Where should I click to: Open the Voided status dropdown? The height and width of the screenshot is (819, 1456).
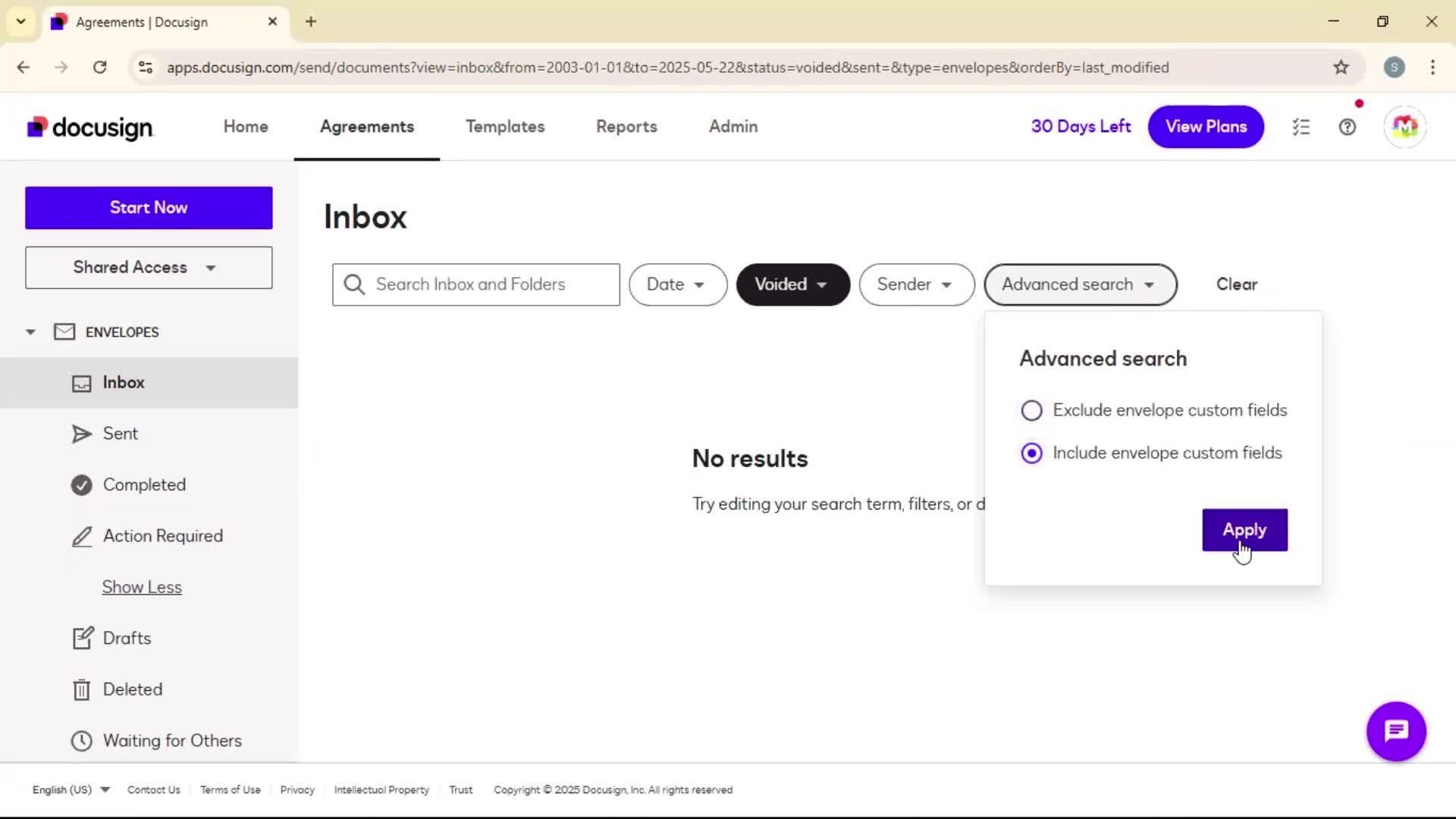pyautogui.click(x=792, y=284)
